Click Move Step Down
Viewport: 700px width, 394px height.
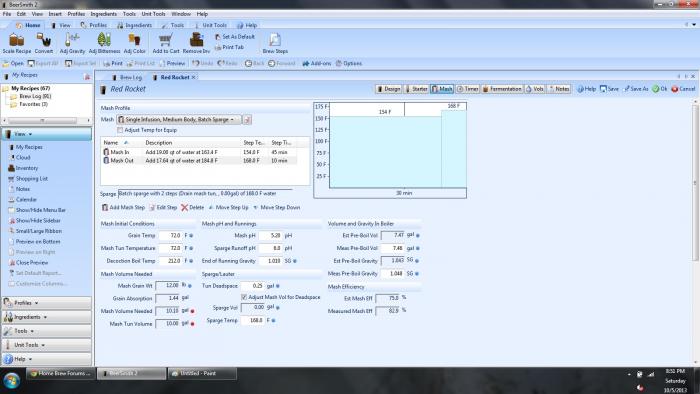(276, 207)
